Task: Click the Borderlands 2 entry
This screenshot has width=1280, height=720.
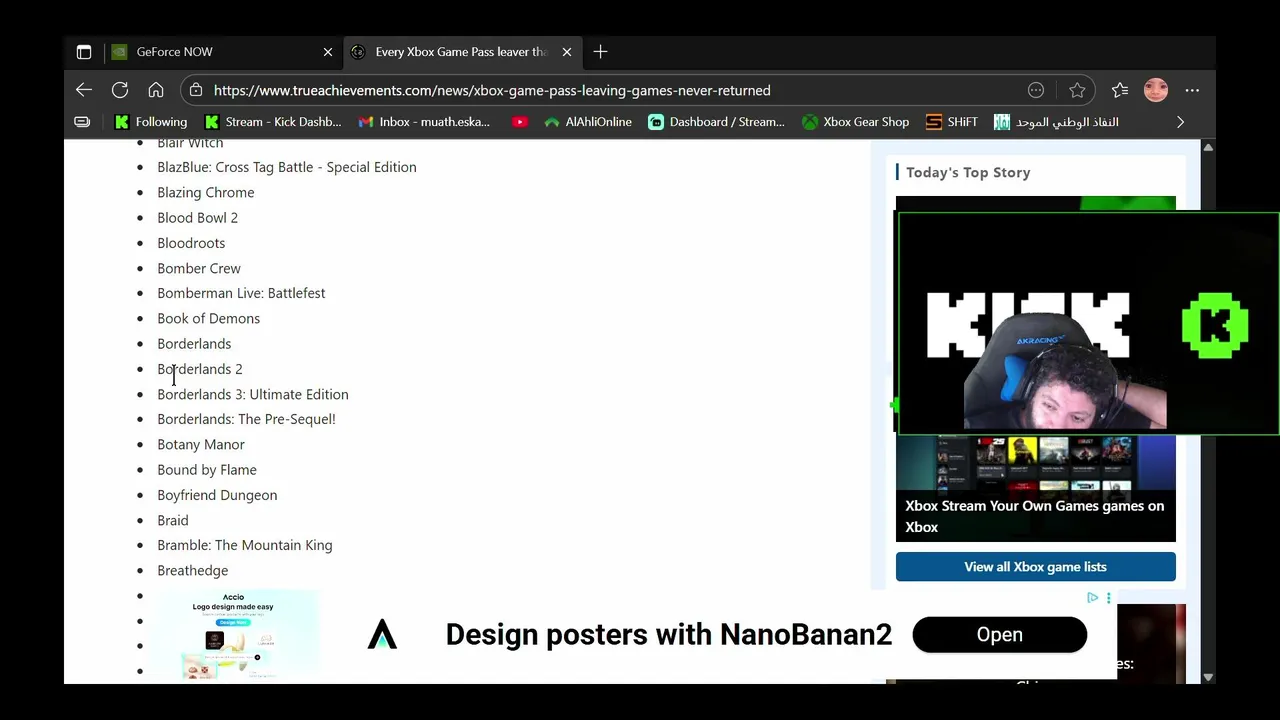Action: click(x=200, y=369)
